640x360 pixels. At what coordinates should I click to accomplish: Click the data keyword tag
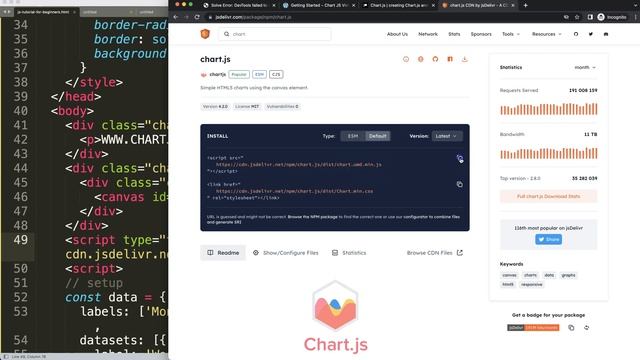click(x=549, y=276)
